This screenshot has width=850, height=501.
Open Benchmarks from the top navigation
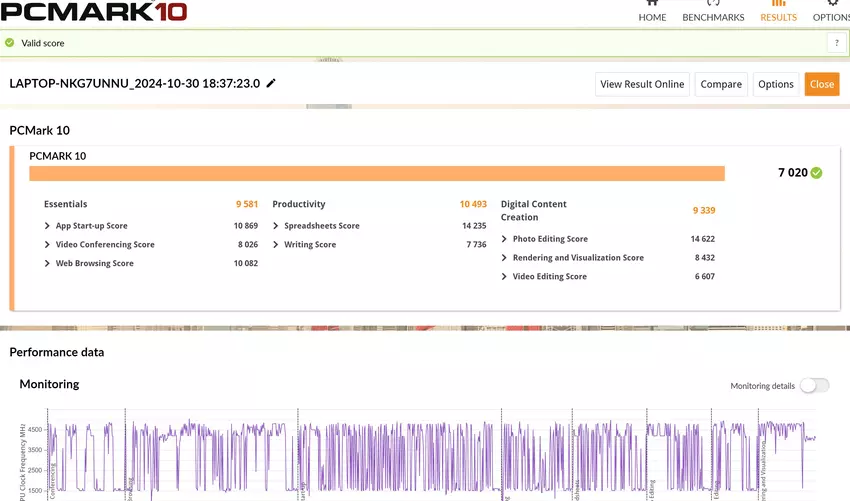tap(713, 4)
